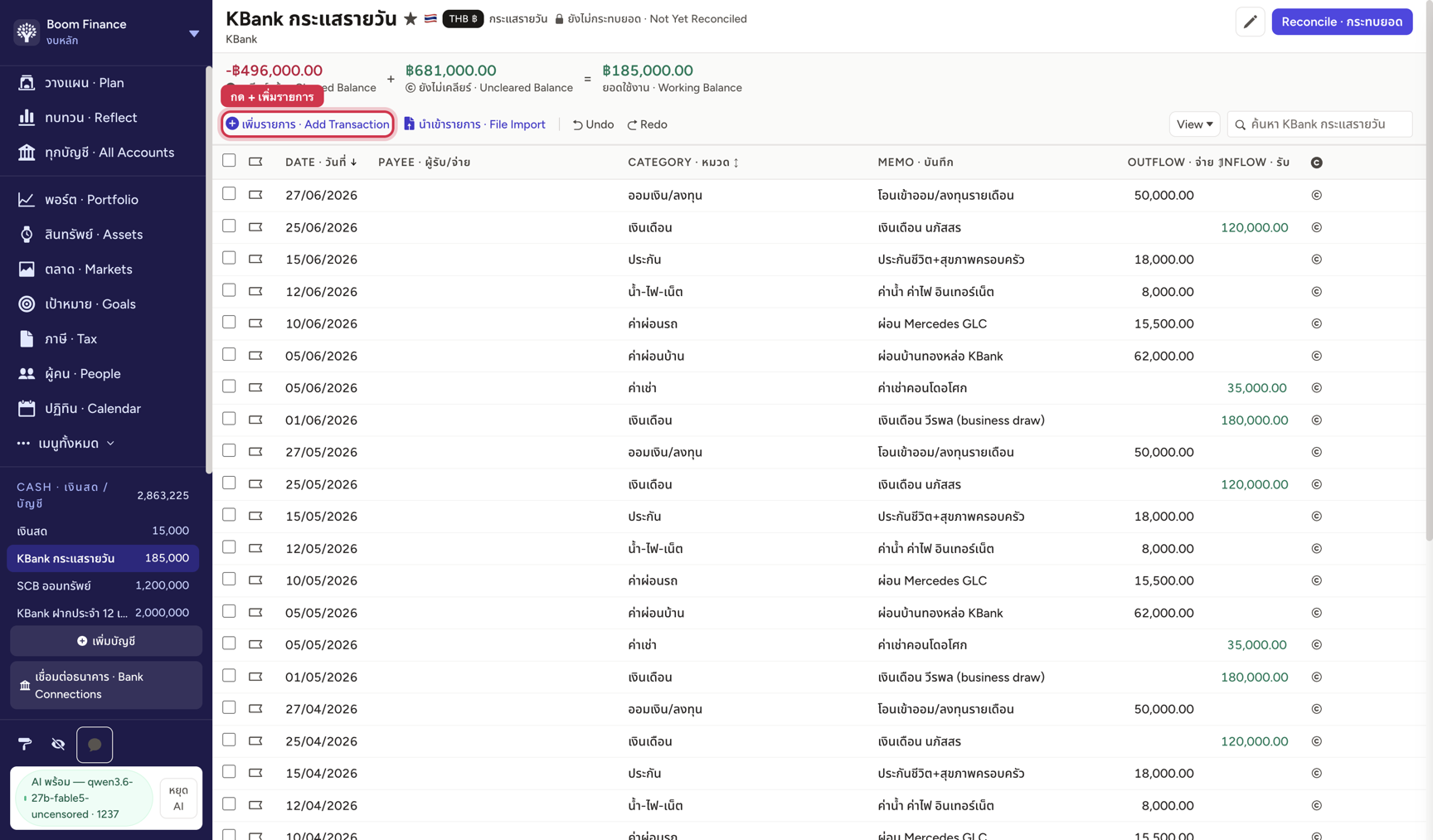Viewport: 1433px width, 840px height.
Task: Click the flag icon in the 25/04/2026 row
Action: tap(255, 740)
